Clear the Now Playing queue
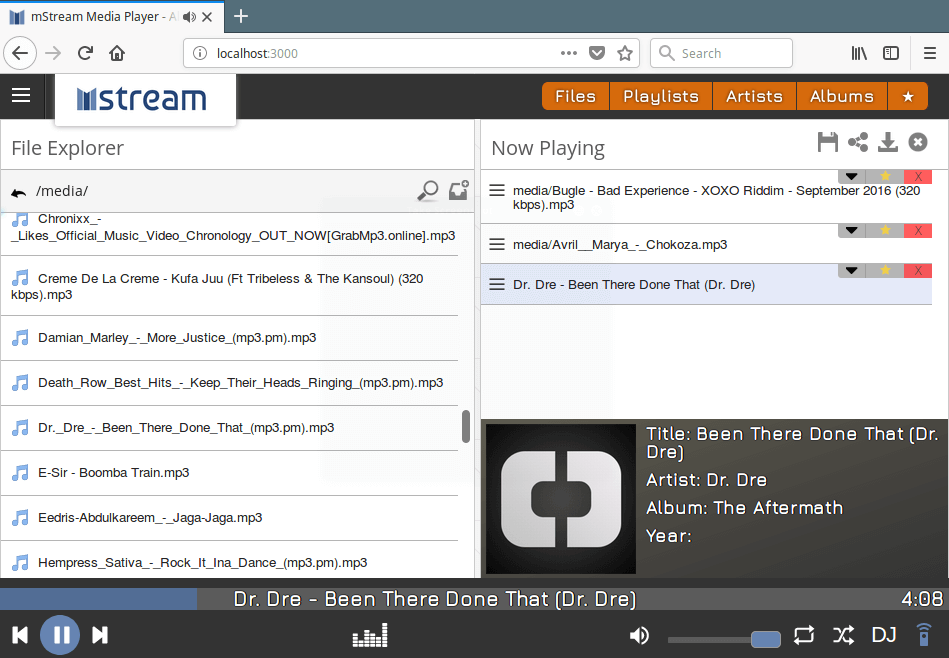 point(918,142)
